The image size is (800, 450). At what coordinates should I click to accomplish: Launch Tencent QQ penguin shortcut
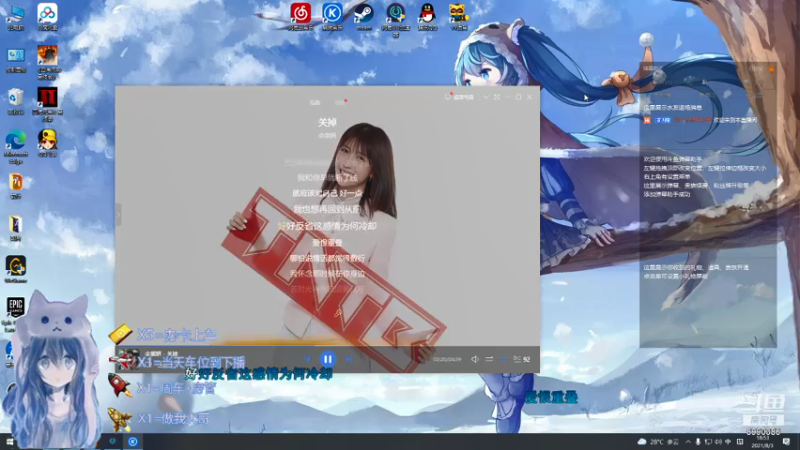428,17
